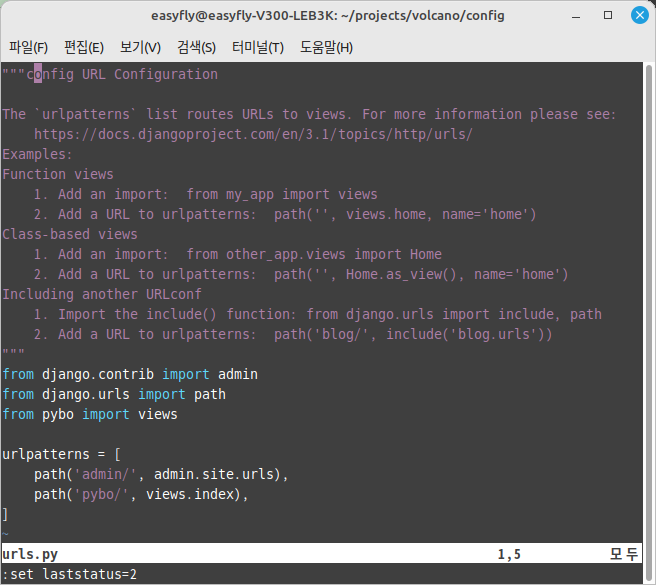Open the 검색(S) menu
The image size is (656, 585).
196,47
